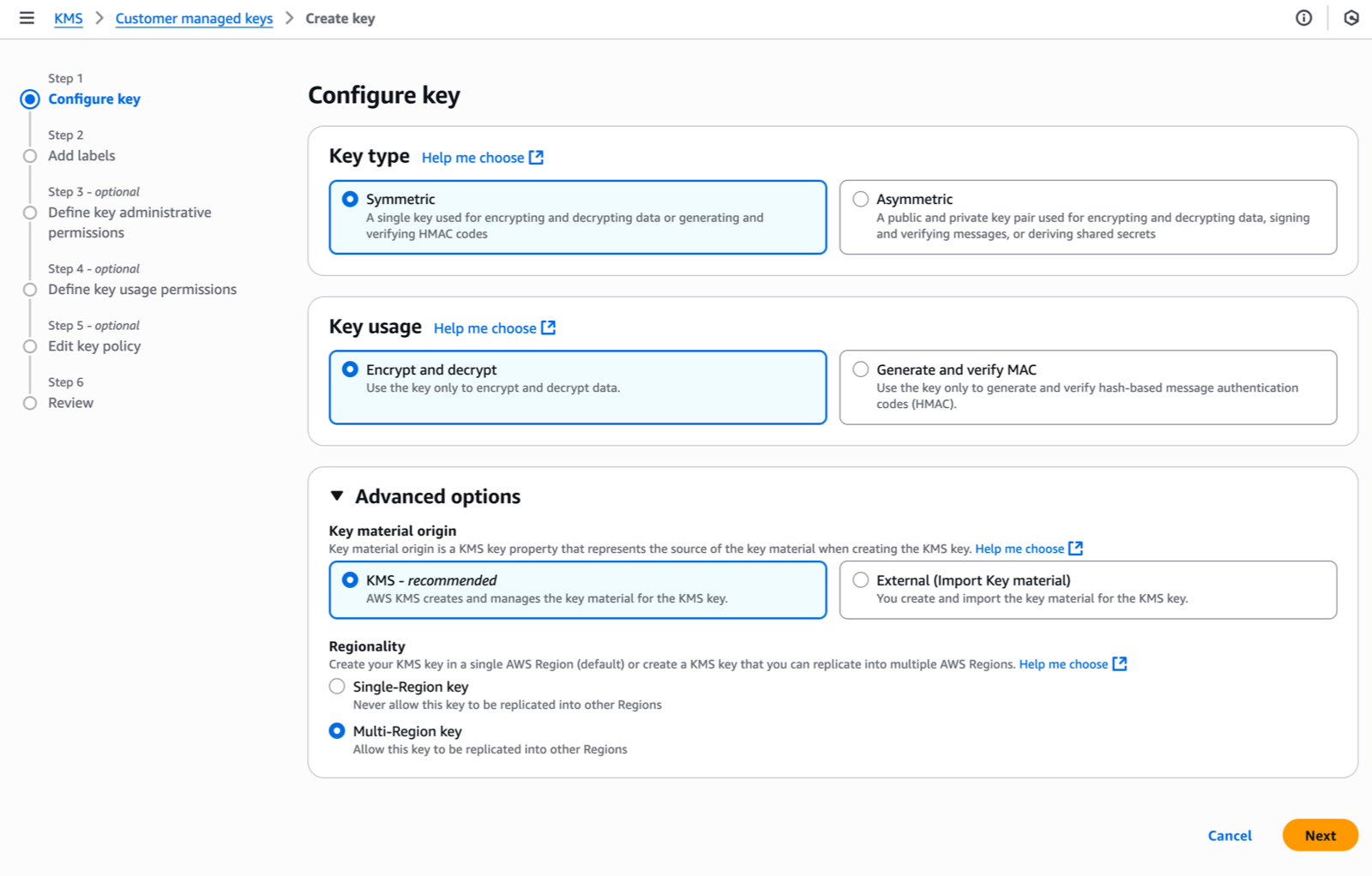This screenshot has height=876, width=1372.
Task: Click the settings hexagon icon top right
Action: [1351, 18]
